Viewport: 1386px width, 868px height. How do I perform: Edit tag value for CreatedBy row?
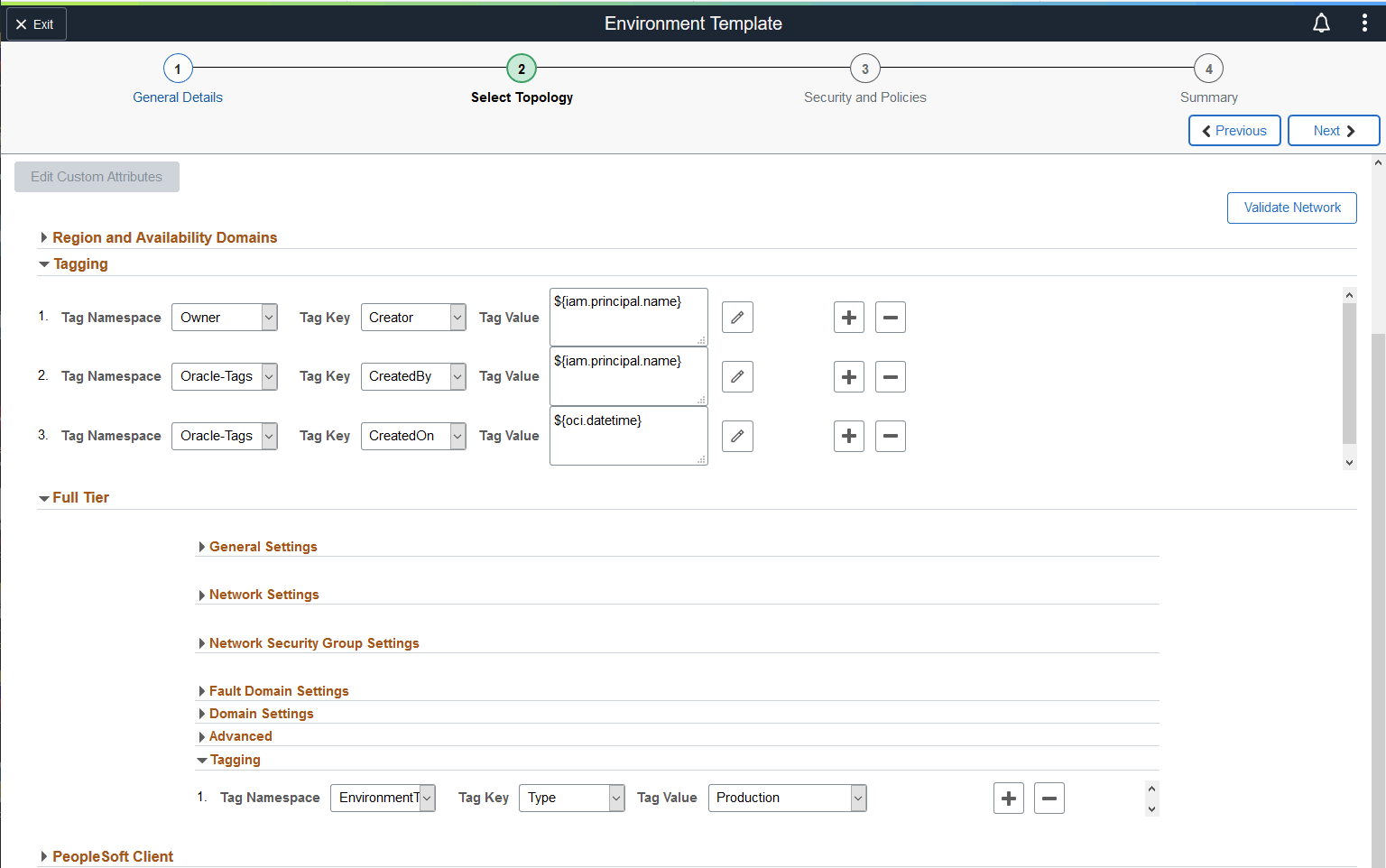pyautogui.click(x=737, y=376)
